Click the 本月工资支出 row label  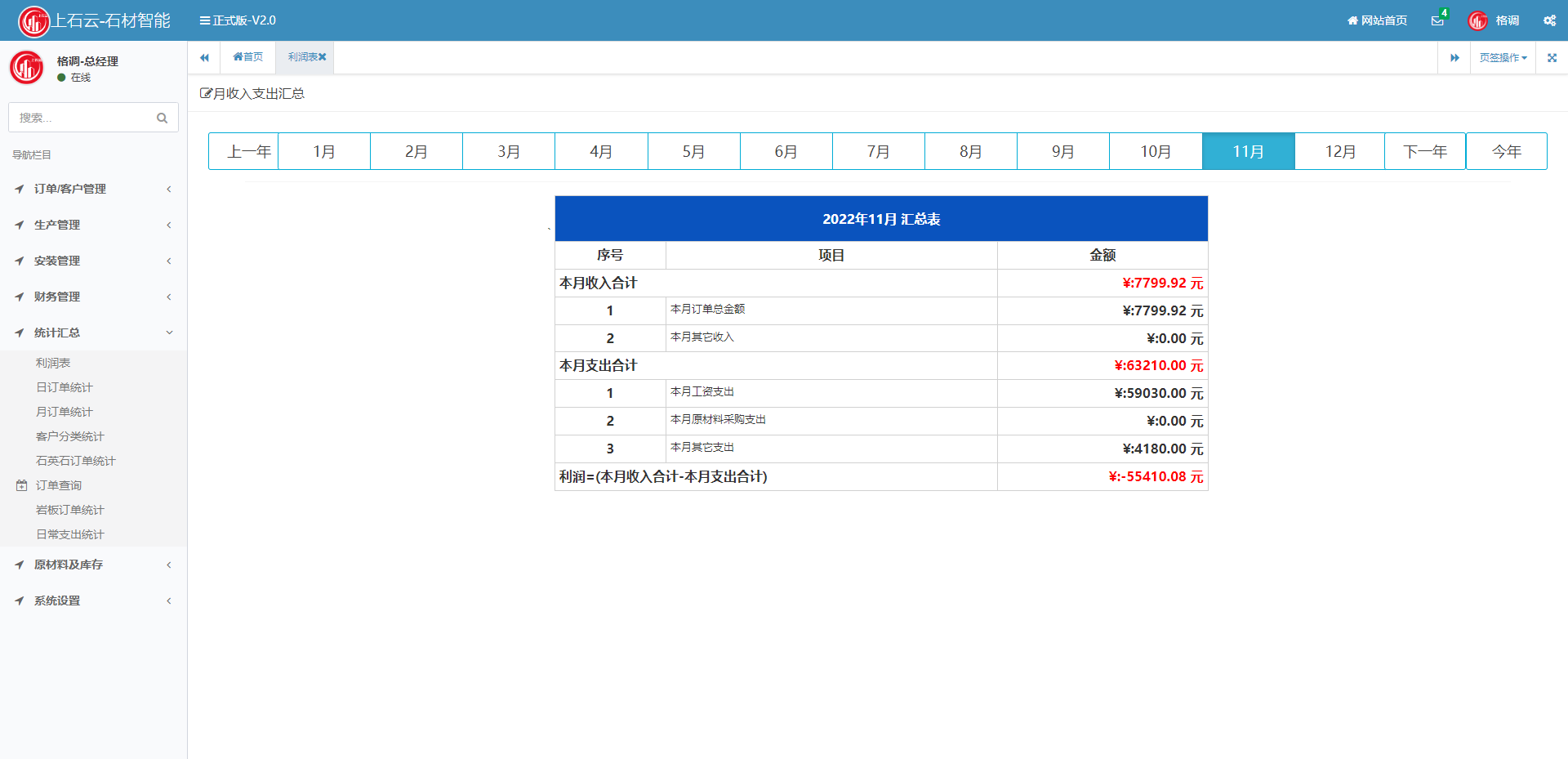(x=702, y=392)
